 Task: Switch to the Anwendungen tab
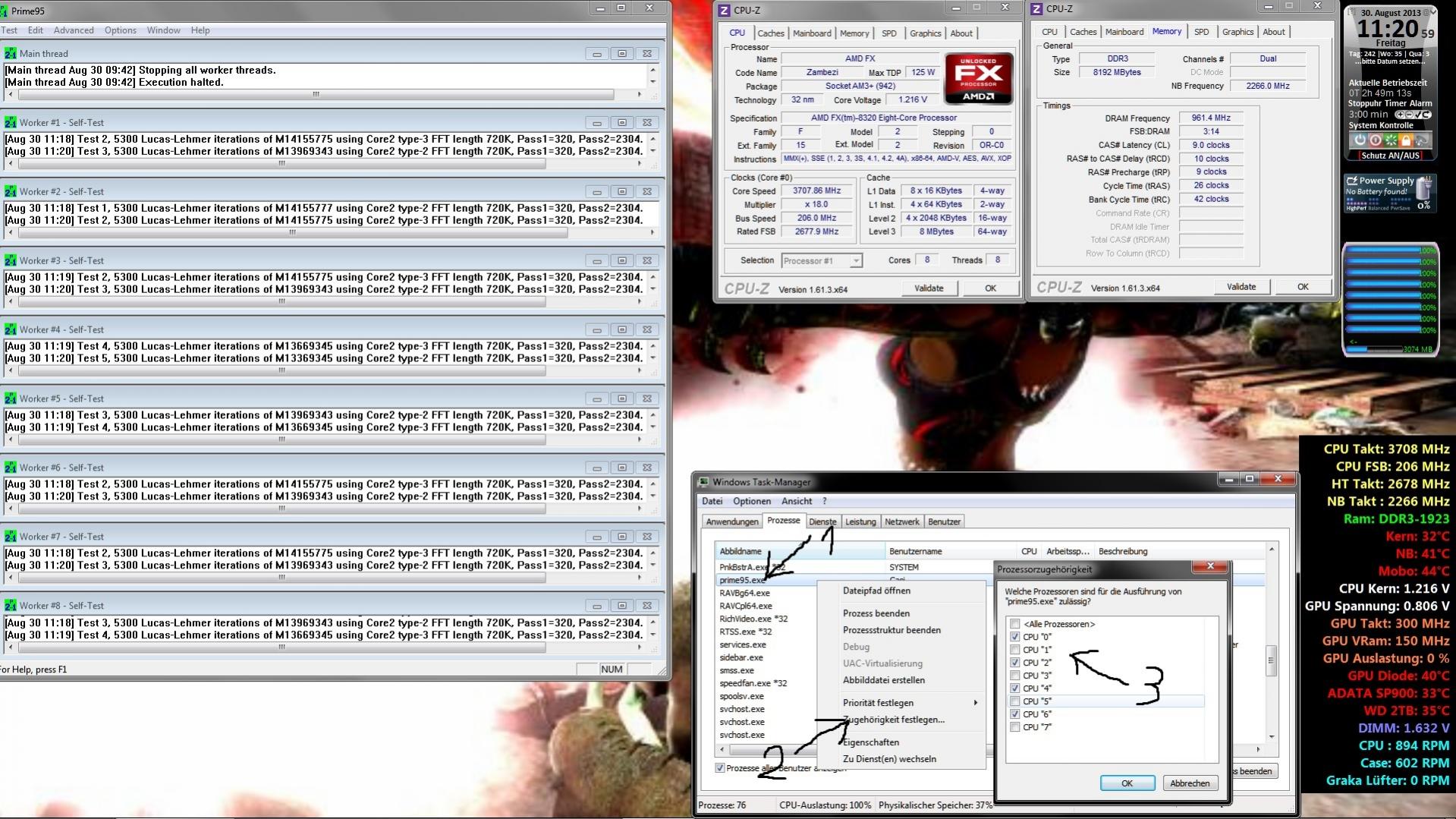click(x=732, y=521)
